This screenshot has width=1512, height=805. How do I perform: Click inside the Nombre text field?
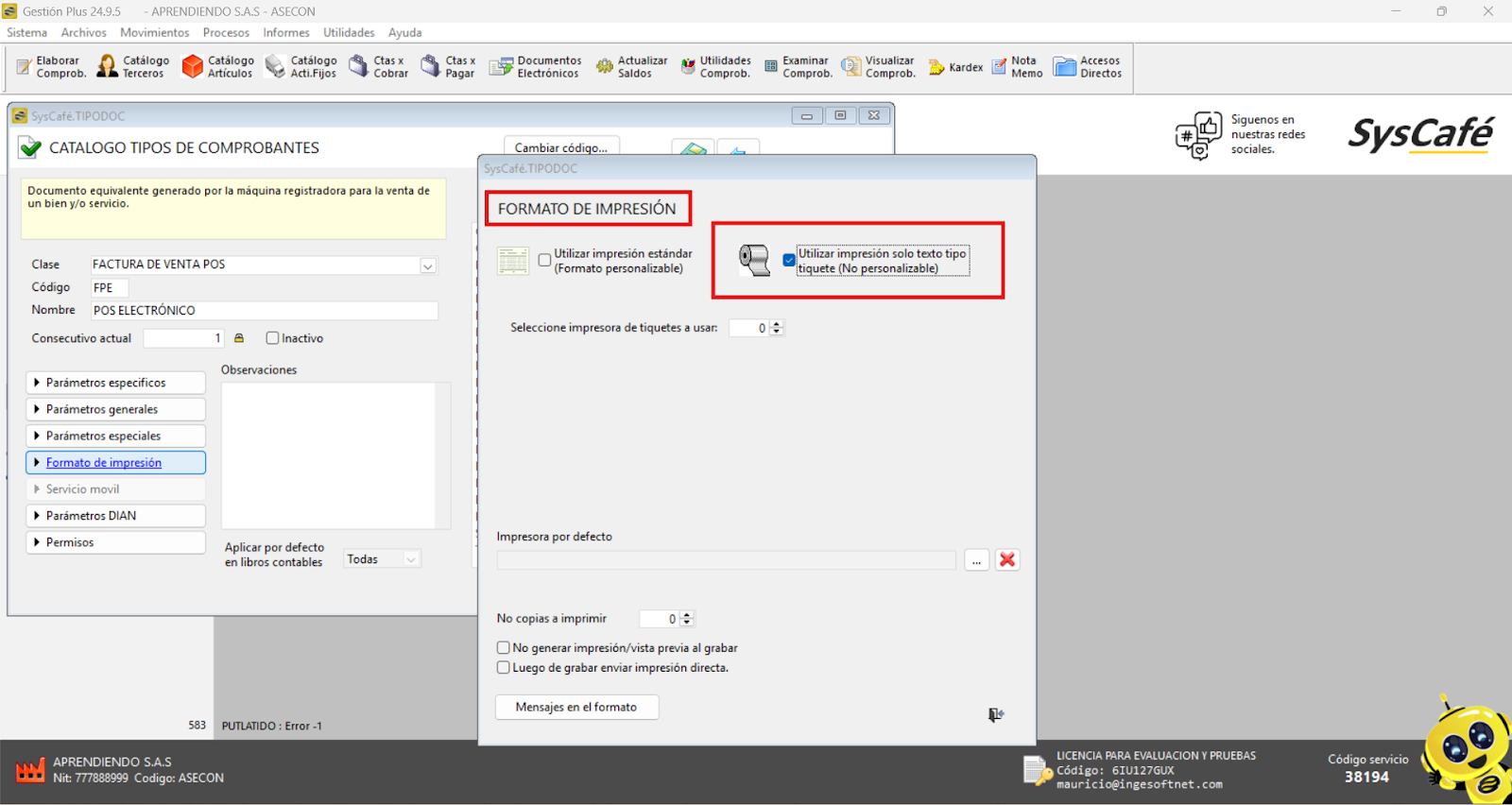pos(264,311)
